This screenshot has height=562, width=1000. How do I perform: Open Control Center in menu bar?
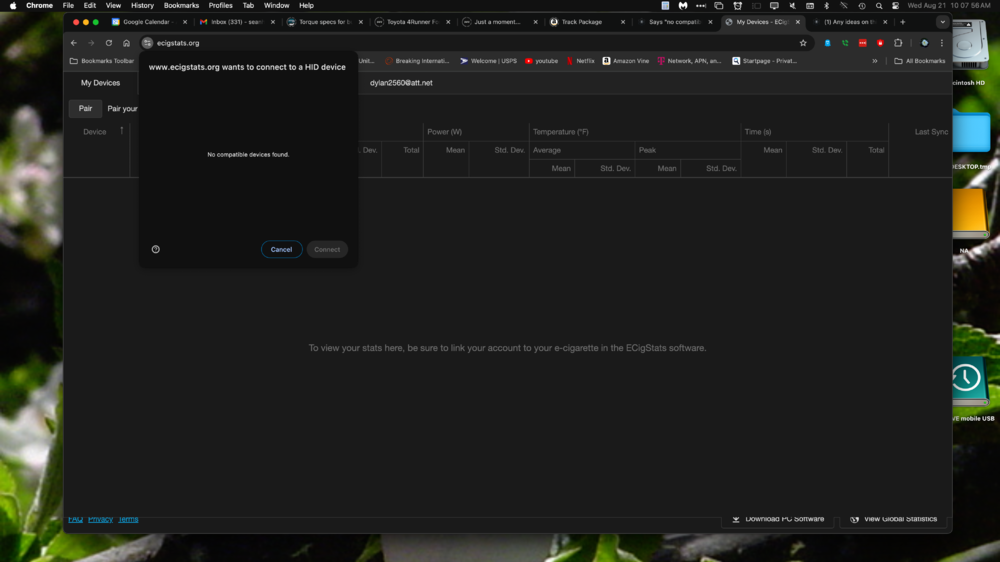coord(895,6)
